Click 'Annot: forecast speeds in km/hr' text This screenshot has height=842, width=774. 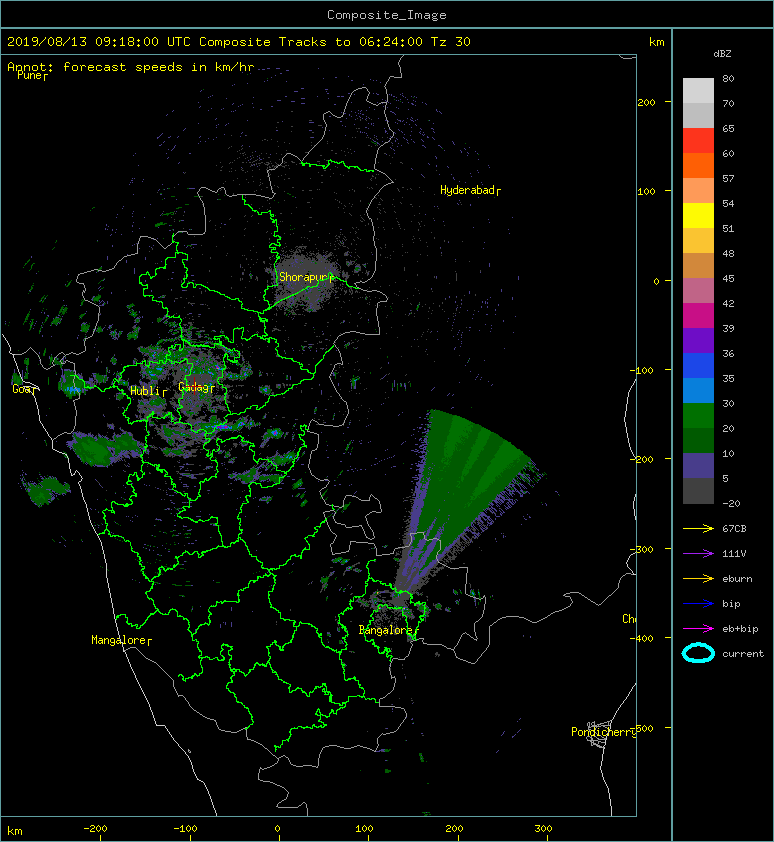131,67
